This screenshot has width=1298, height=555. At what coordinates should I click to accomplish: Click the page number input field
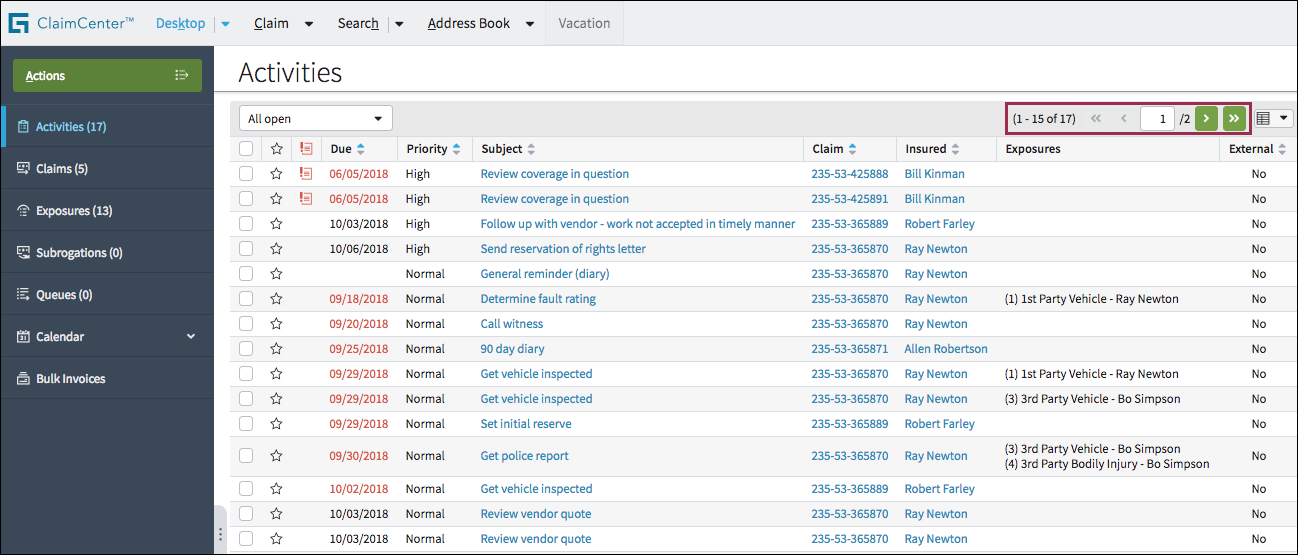(x=1157, y=119)
